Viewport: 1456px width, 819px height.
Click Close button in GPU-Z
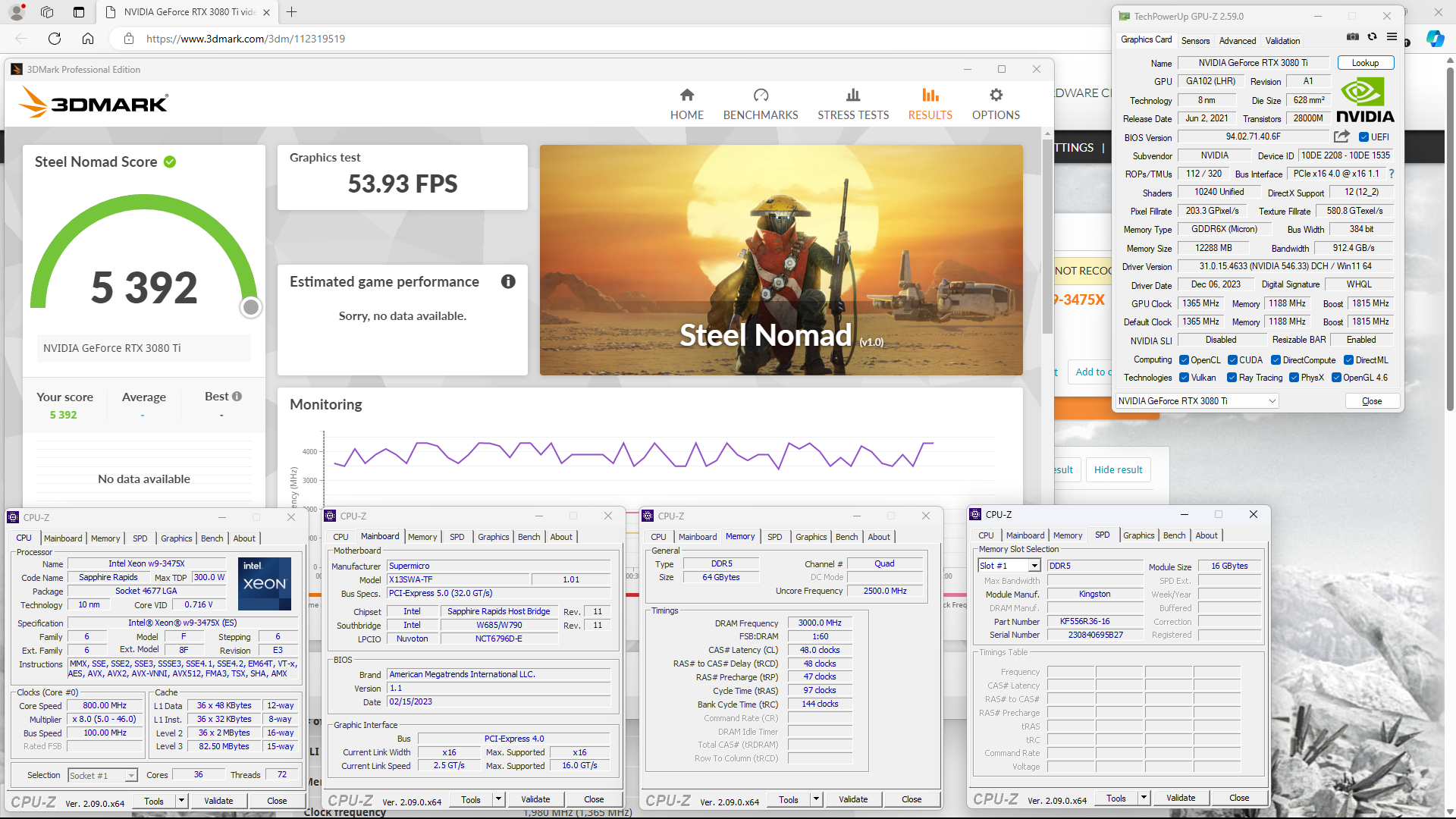pos(1372,401)
